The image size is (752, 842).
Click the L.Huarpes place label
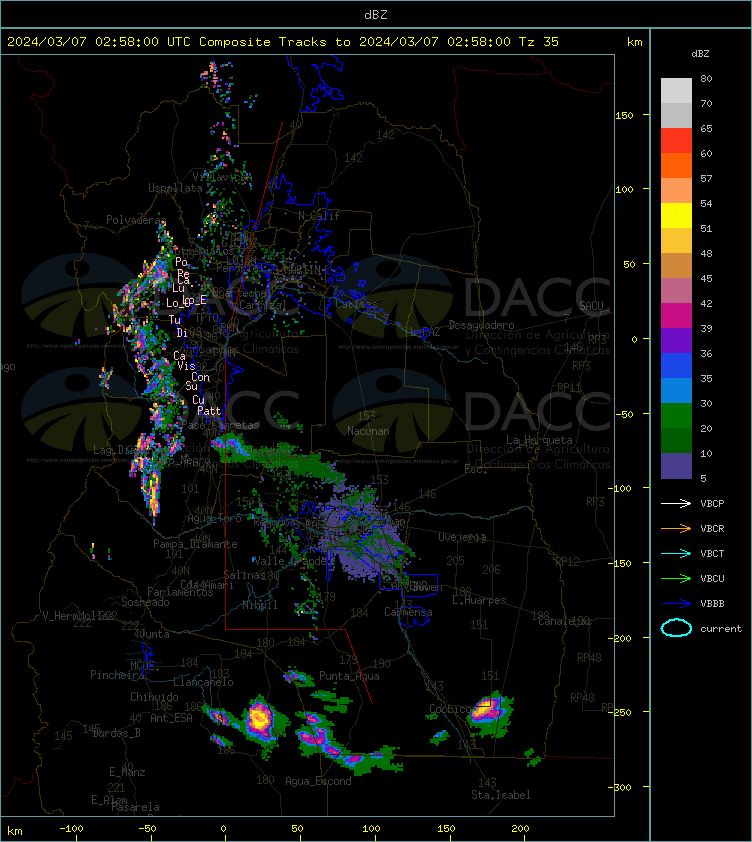pyautogui.click(x=479, y=600)
